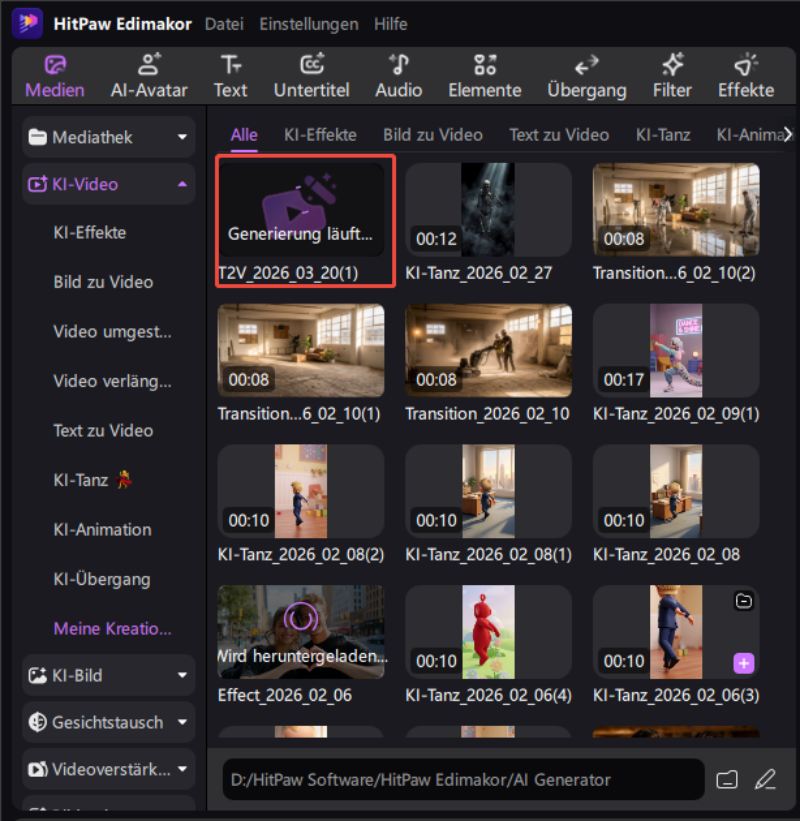Select the Übergang transitions tool
The width and height of the screenshot is (800, 821).
586,76
